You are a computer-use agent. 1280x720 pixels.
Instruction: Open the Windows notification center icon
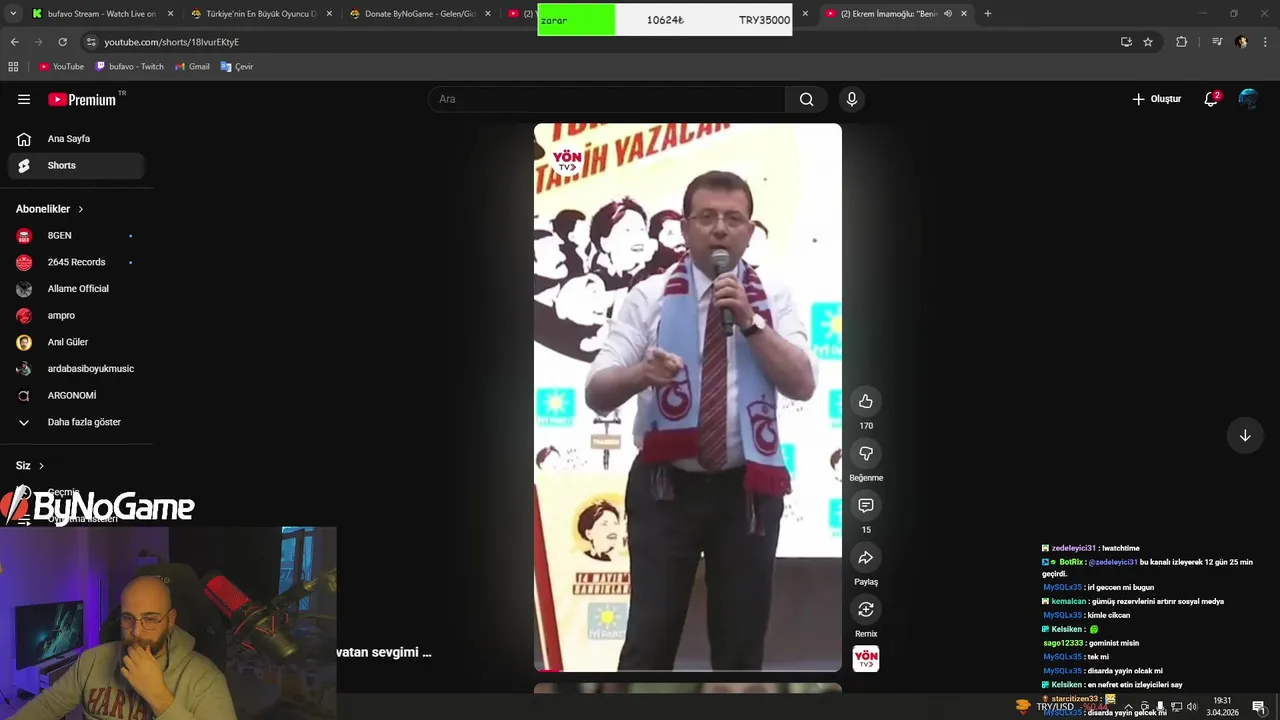tap(1258, 707)
